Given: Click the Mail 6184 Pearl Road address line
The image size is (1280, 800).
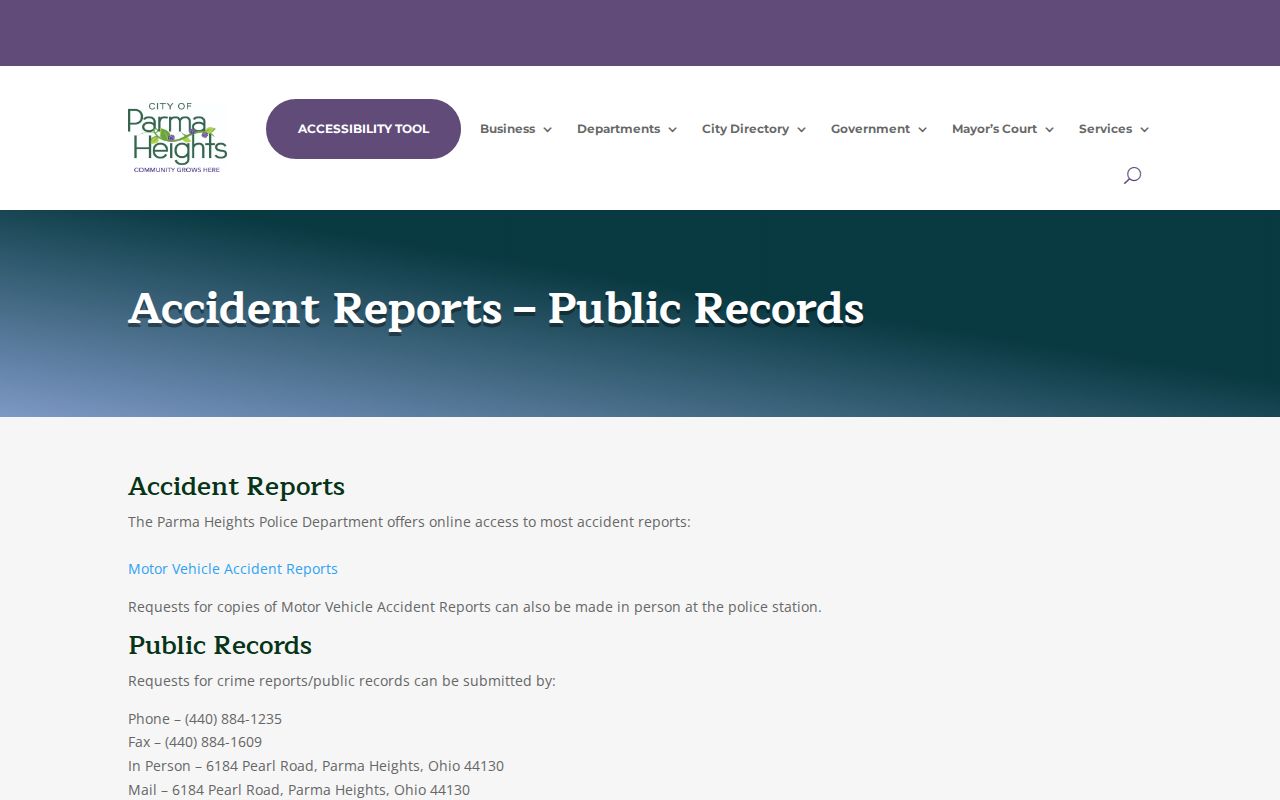Looking at the screenshot, I should [299, 790].
